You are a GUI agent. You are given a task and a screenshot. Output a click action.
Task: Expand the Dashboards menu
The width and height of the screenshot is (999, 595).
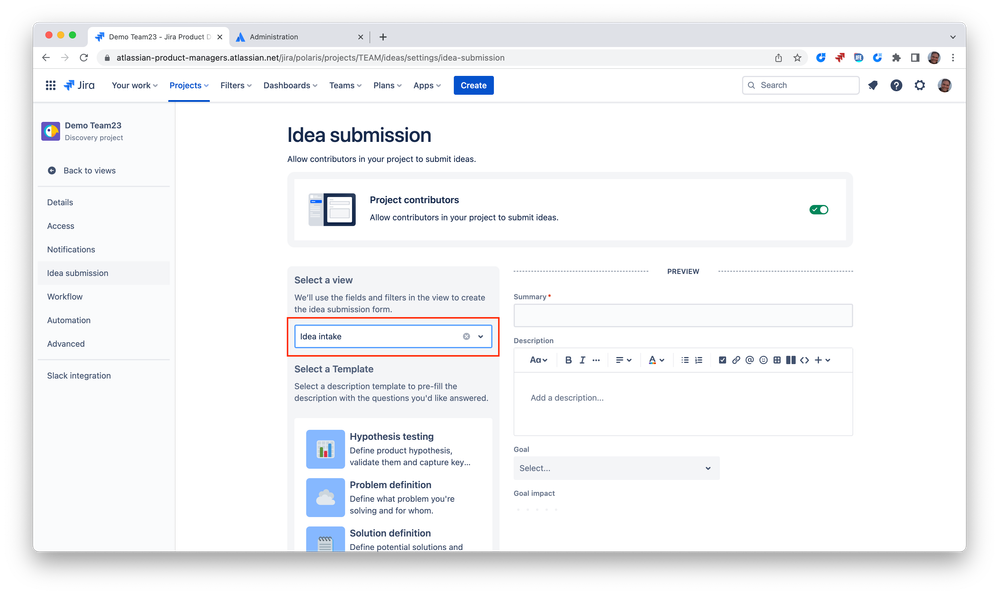[290, 85]
